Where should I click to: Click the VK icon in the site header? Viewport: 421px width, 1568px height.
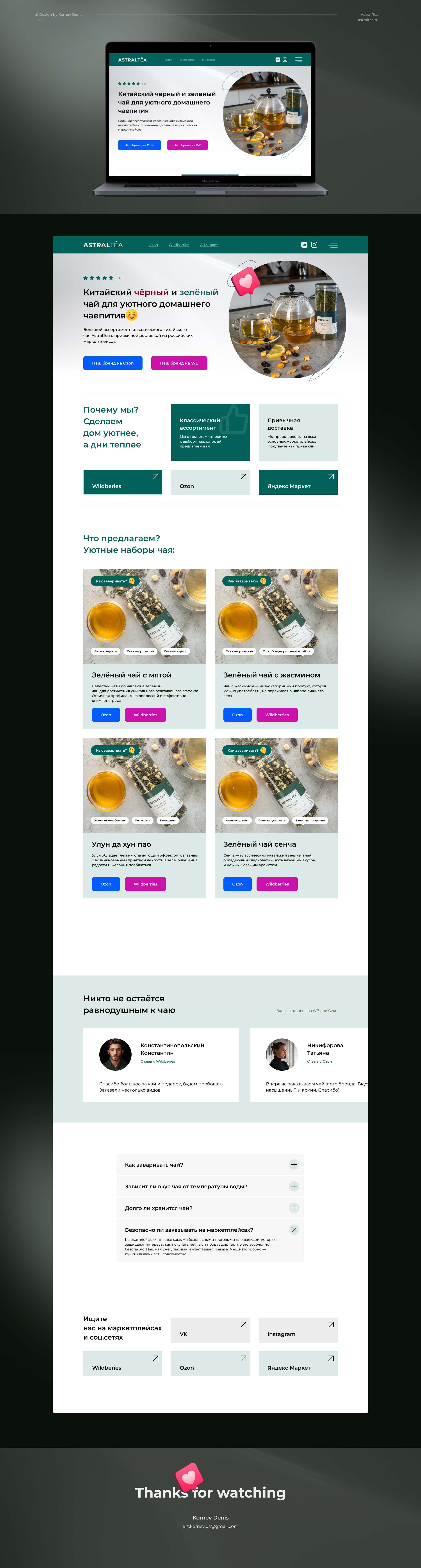click(304, 245)
